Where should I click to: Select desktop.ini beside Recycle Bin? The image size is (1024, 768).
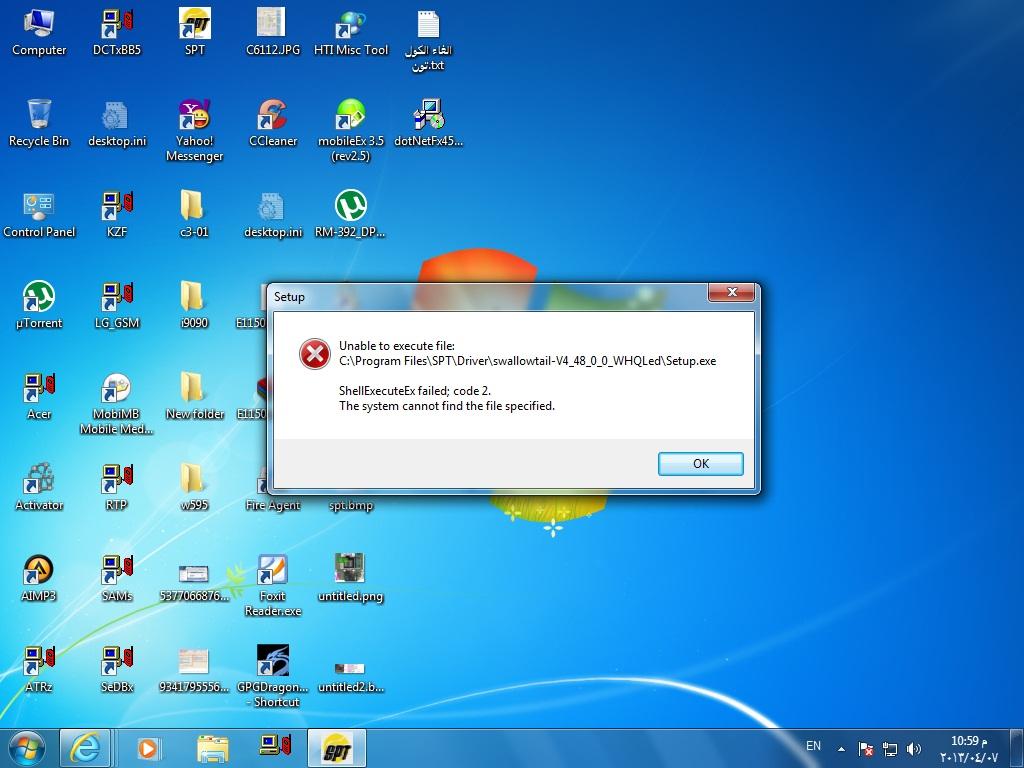point(117,123)
